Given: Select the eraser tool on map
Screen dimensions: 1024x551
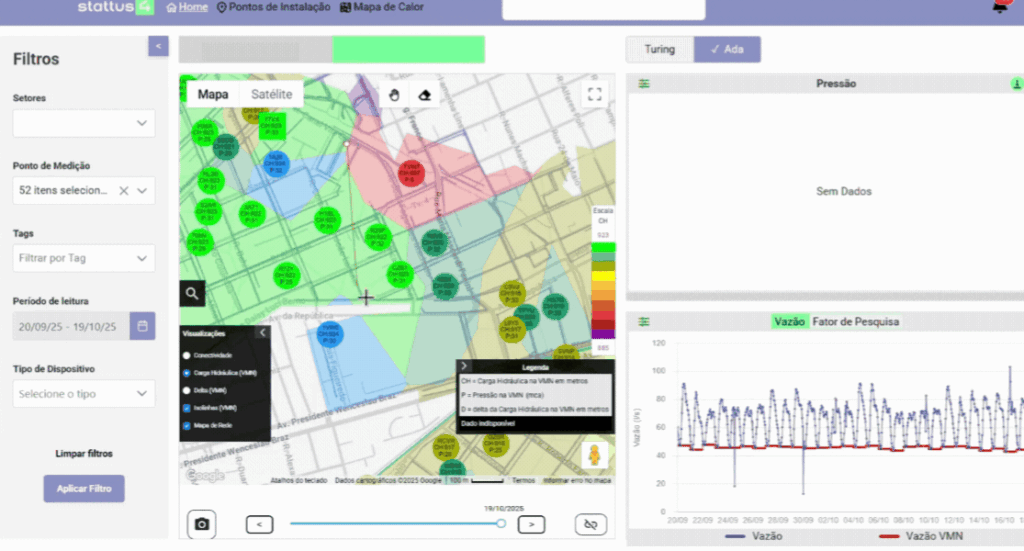Looking at the screenshot, I should coord(425,94).
